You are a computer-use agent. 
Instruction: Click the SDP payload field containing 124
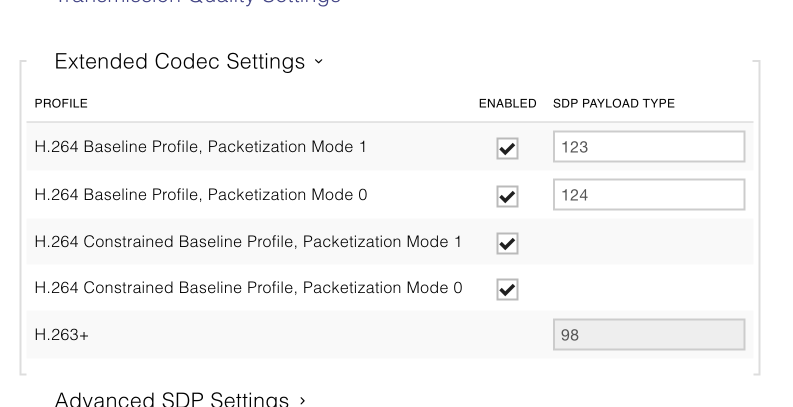coord(648,195)
